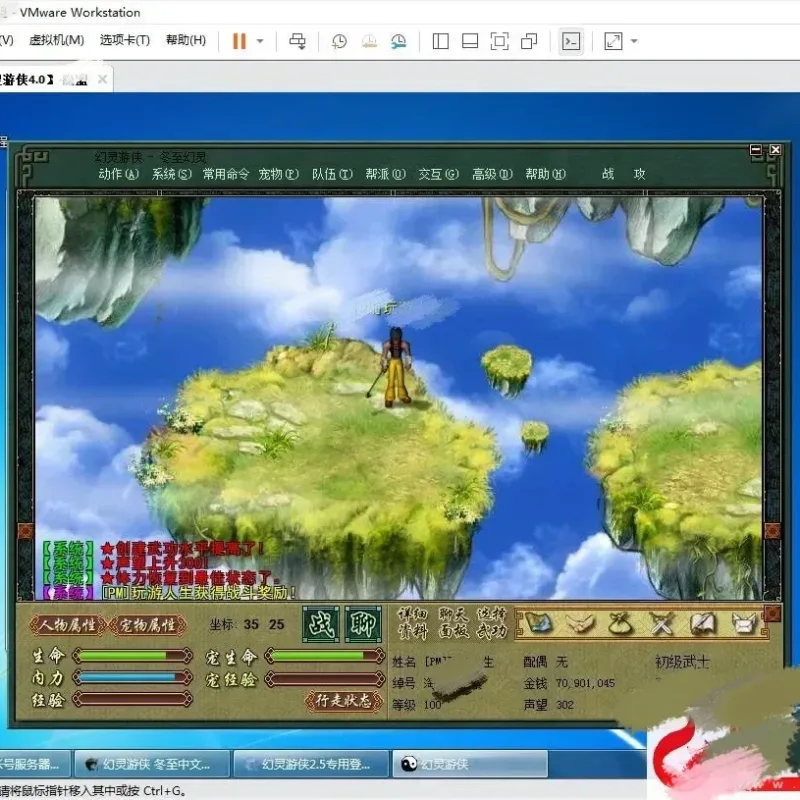Open the 选项卡(T) menu

tap(125, 40)
